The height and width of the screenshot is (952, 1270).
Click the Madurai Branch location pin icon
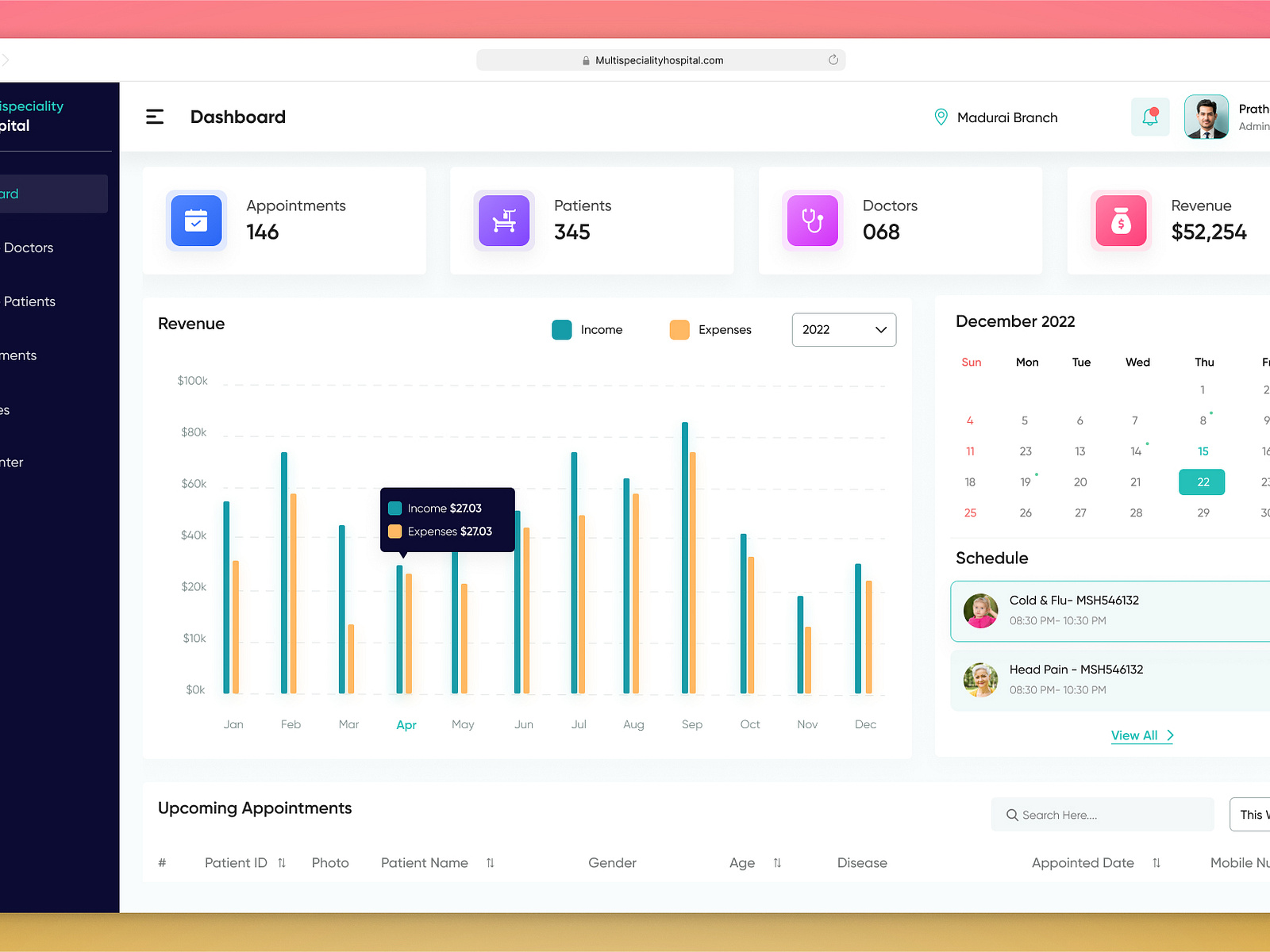coord(941,117)
